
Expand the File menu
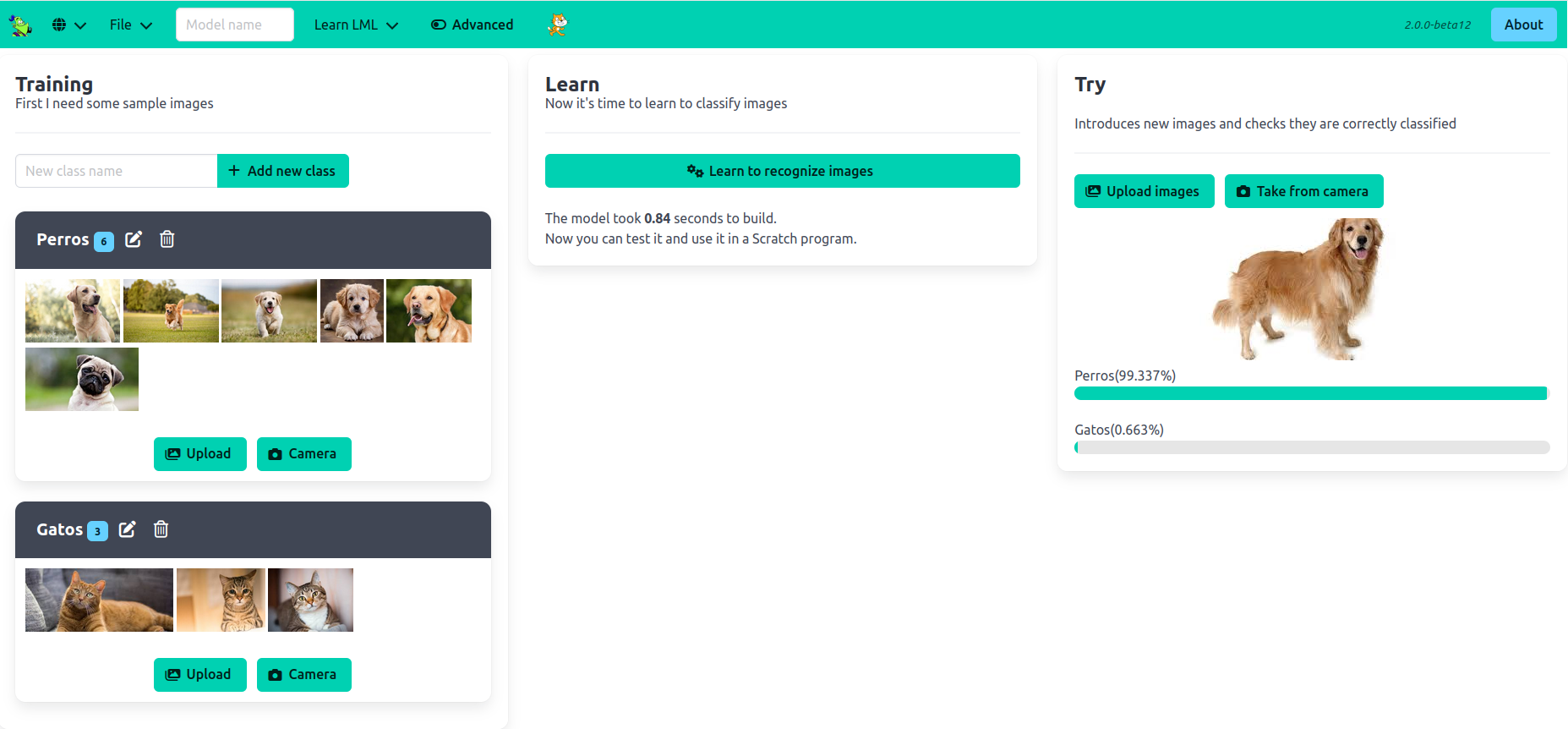point(130,25)
